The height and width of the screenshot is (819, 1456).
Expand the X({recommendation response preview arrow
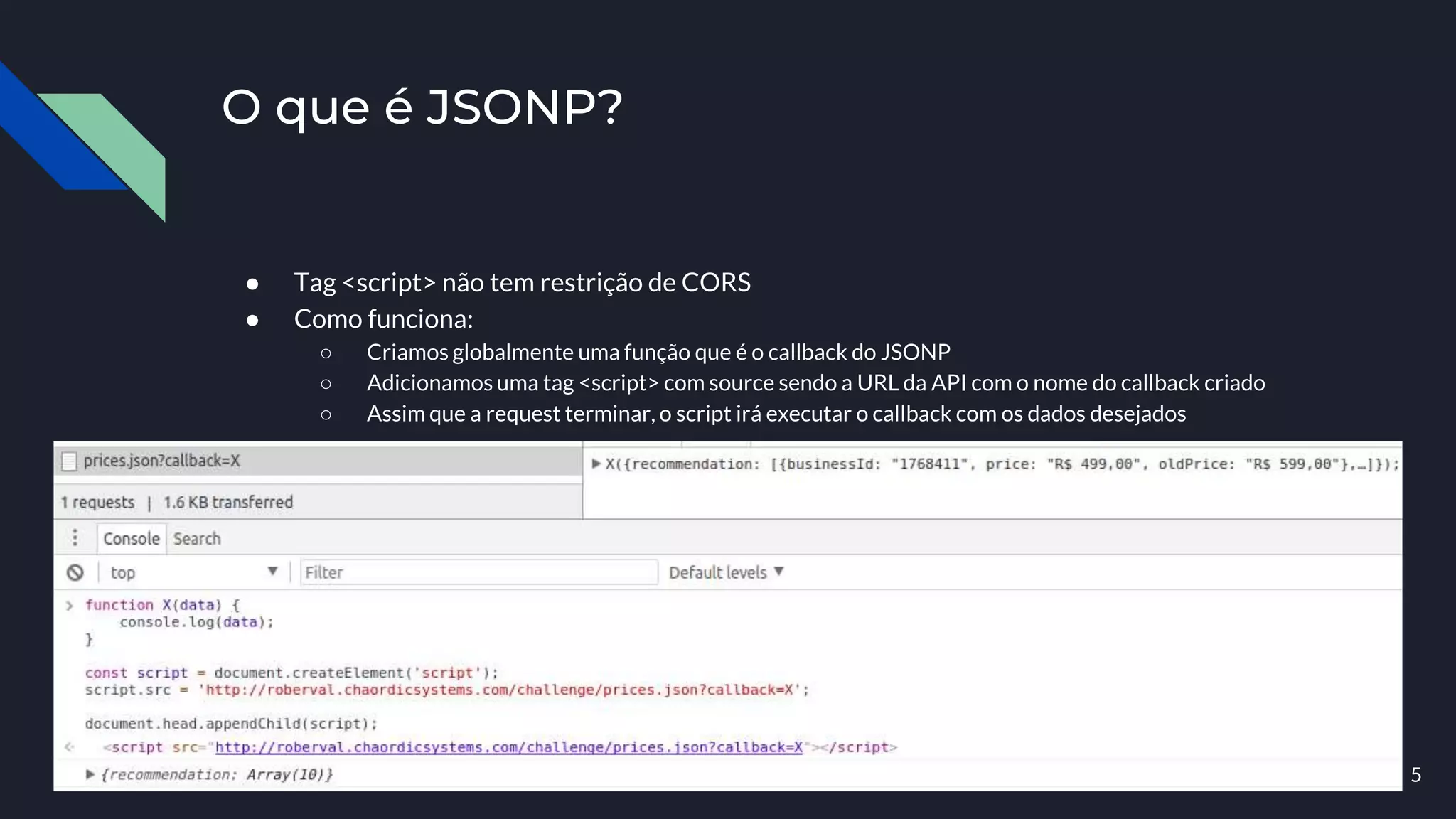pos(596,464)
